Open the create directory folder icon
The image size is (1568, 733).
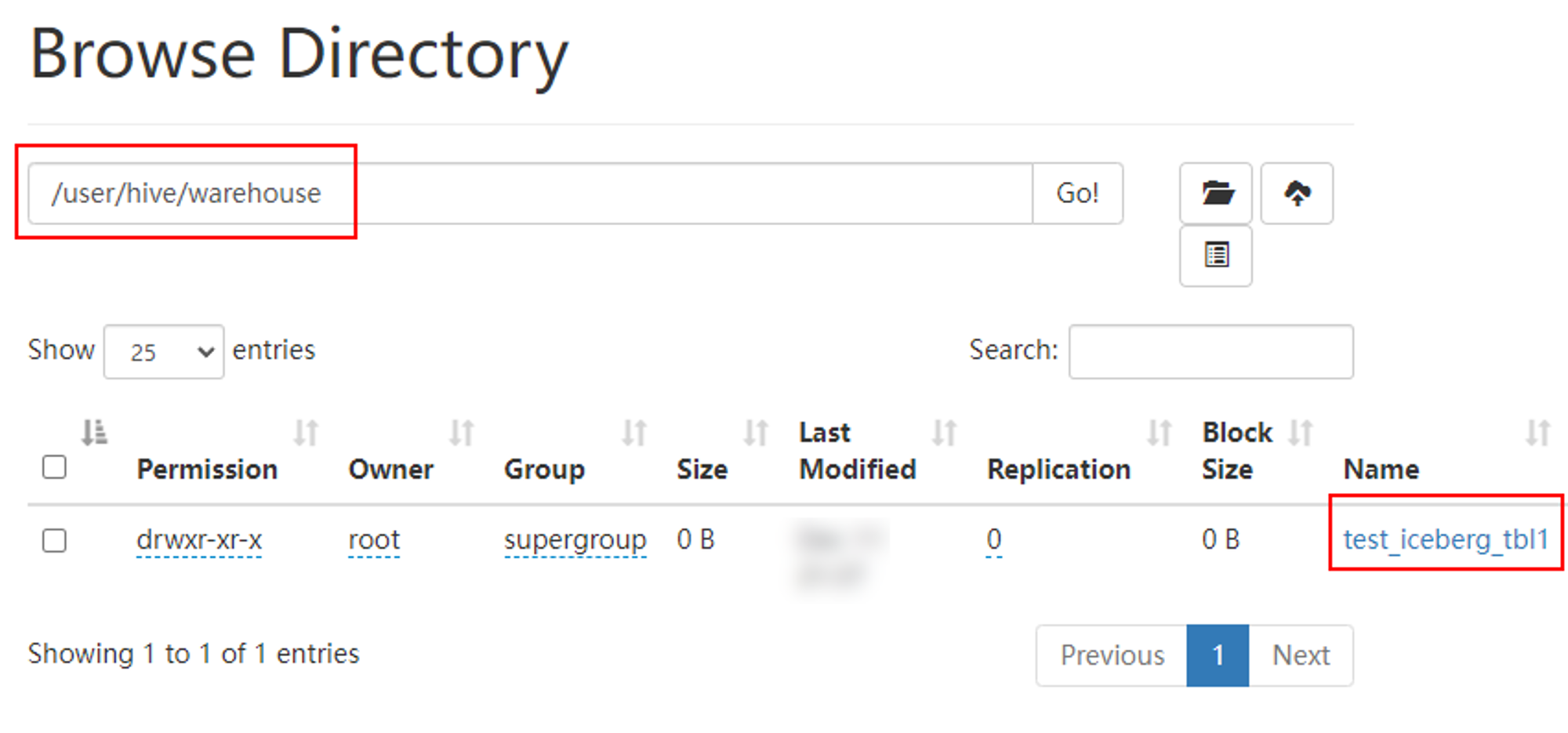point(1215,193)
